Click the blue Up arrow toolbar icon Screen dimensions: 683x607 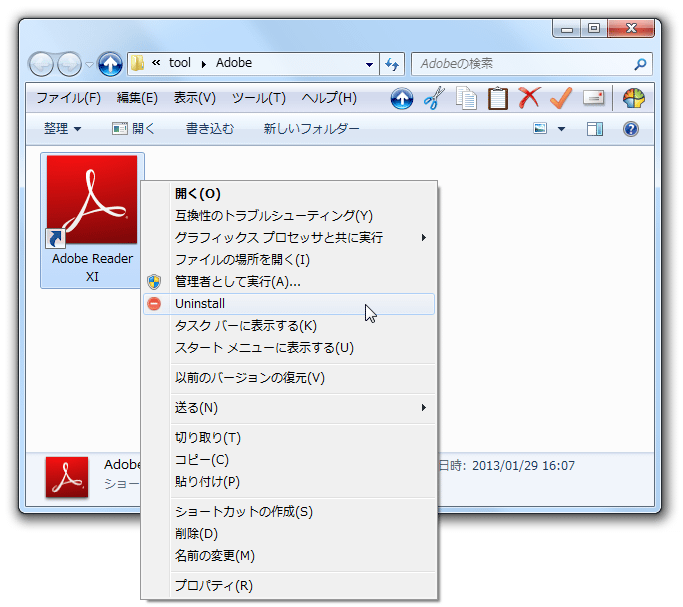coord(402,98)
